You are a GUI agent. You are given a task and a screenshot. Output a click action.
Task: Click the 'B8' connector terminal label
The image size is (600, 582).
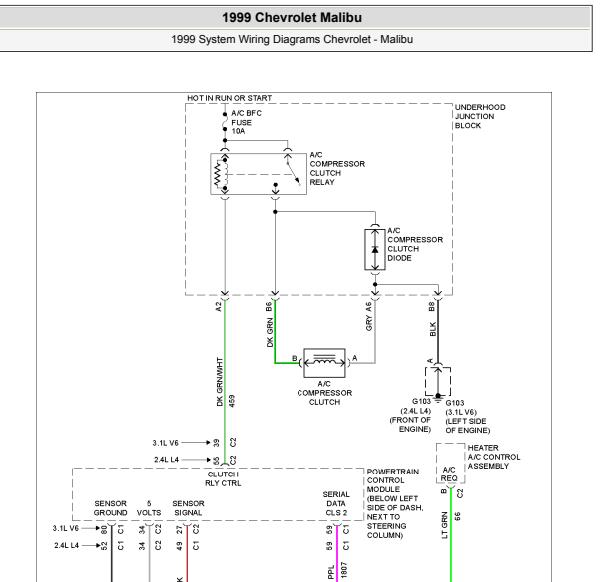coord(432,306)
